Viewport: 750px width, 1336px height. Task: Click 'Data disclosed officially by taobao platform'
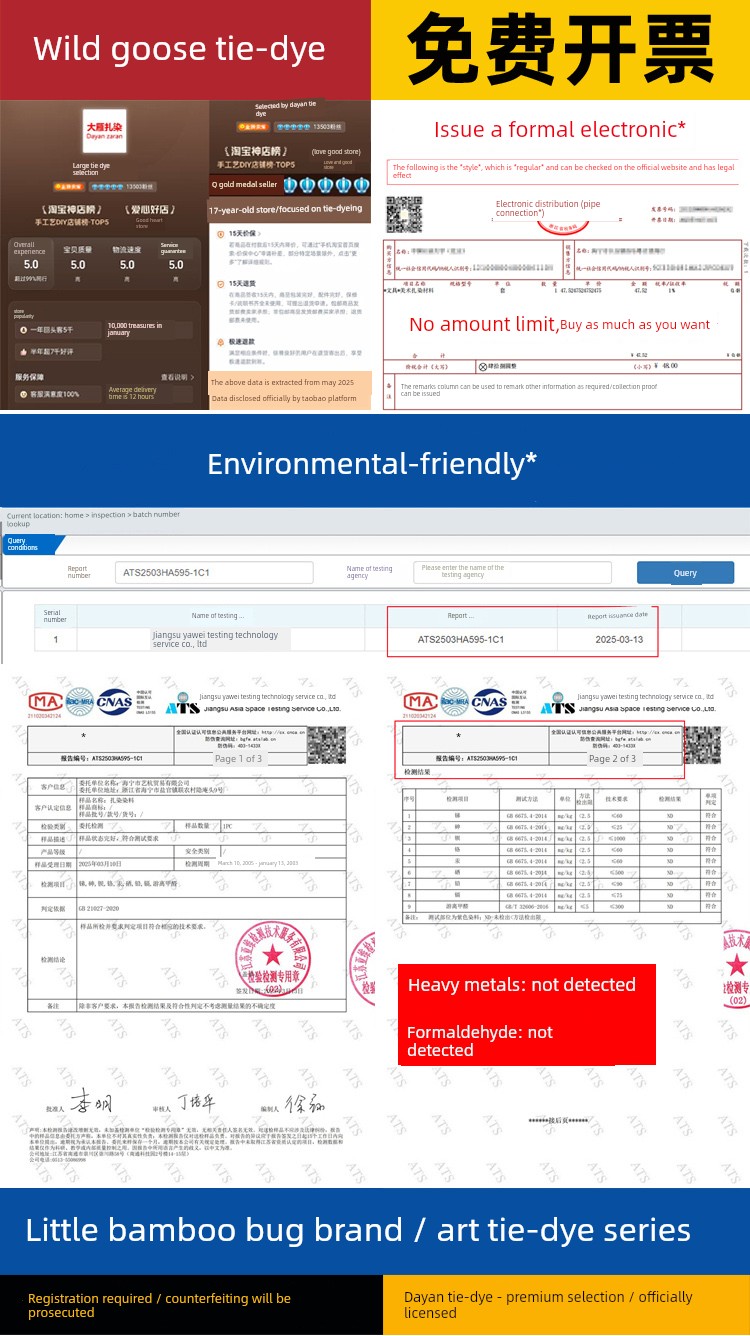point(283,398)
